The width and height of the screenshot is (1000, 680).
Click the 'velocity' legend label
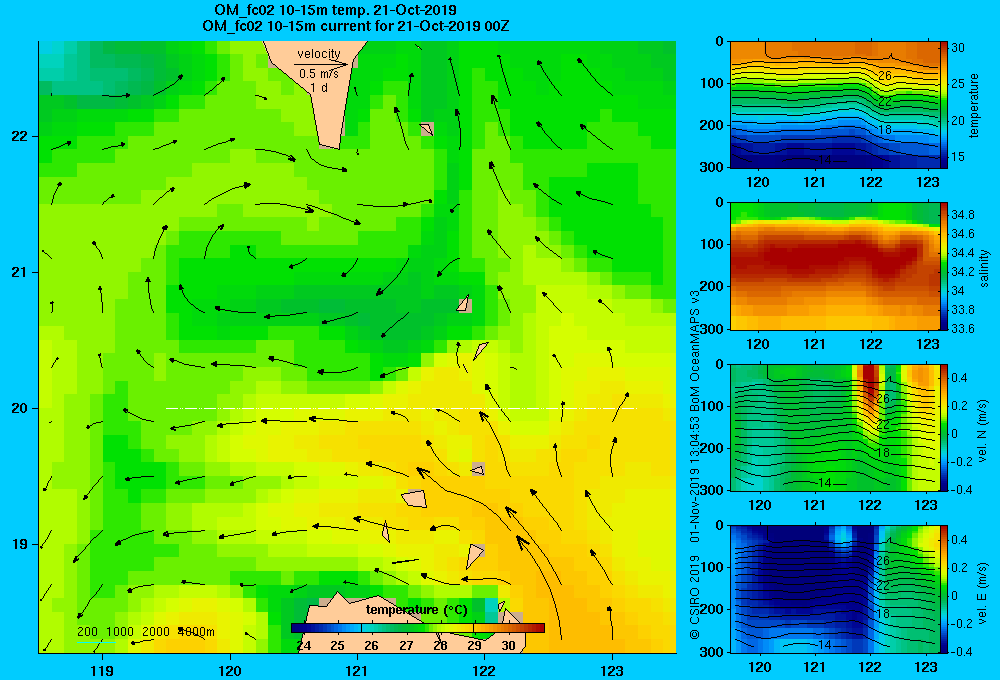click(x=319, y=54)
